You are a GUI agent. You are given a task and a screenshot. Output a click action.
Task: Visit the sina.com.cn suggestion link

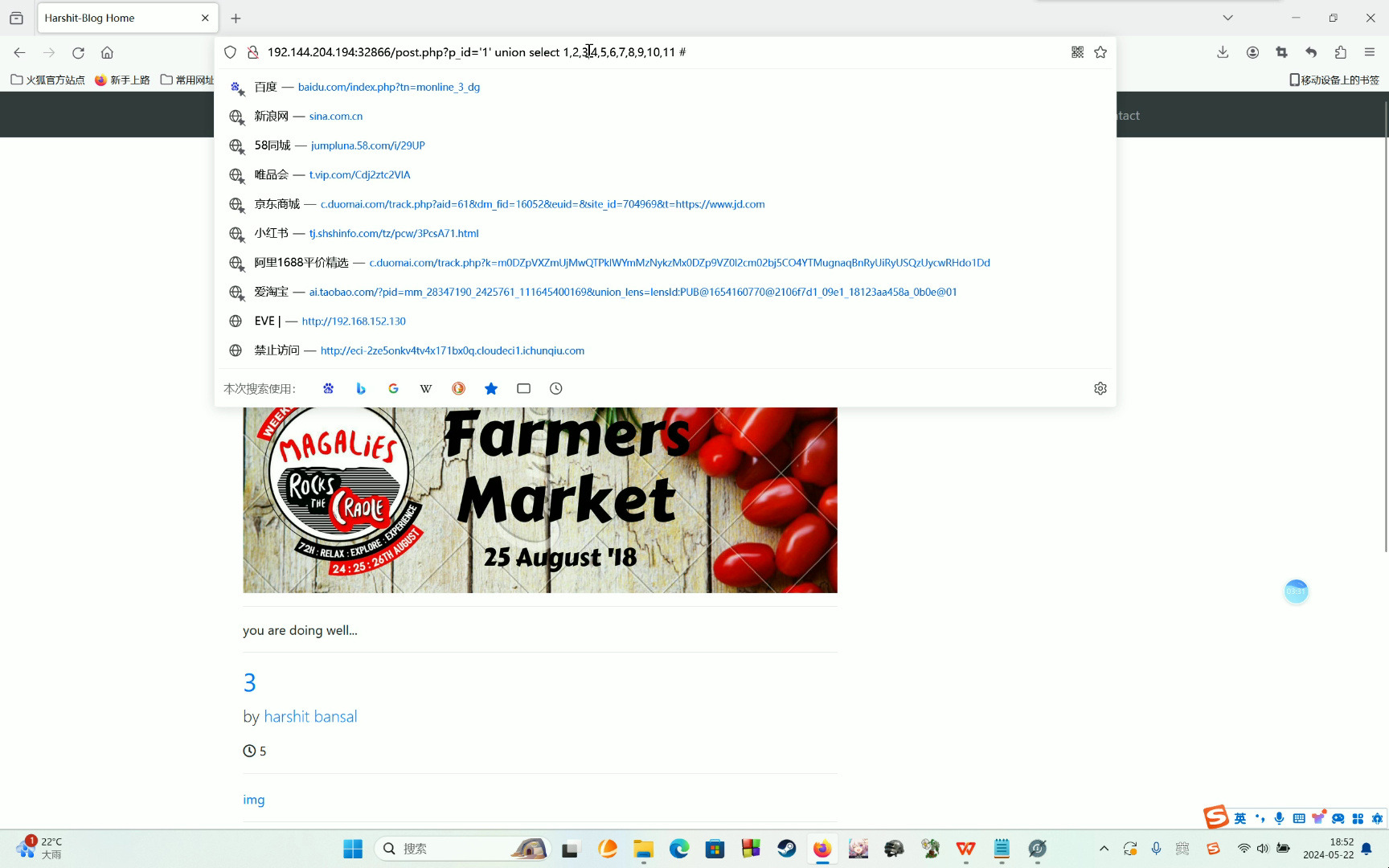[x=335, y=116]
